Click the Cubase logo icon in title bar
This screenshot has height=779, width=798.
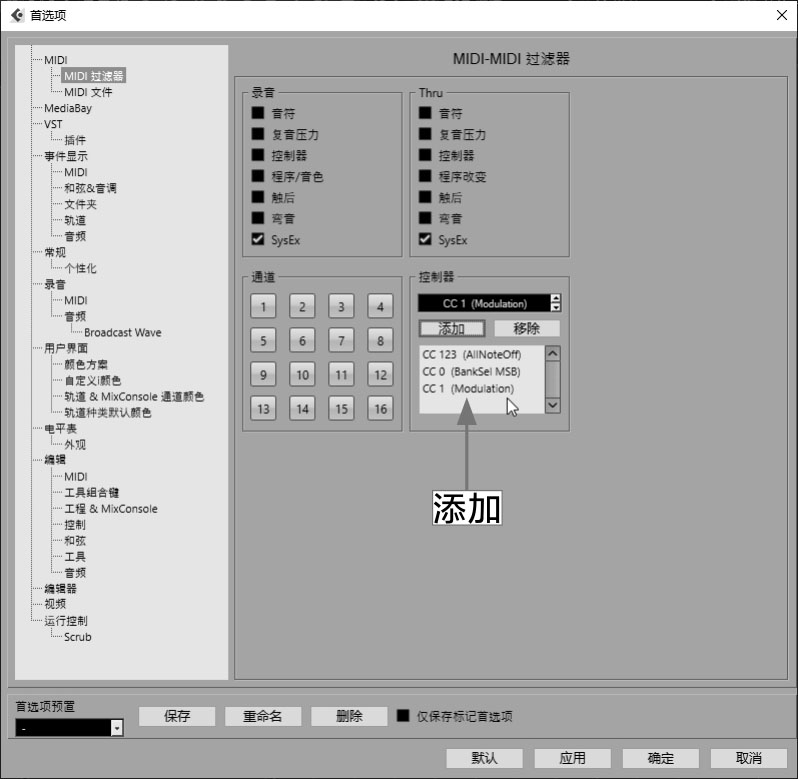pos(17,15)
